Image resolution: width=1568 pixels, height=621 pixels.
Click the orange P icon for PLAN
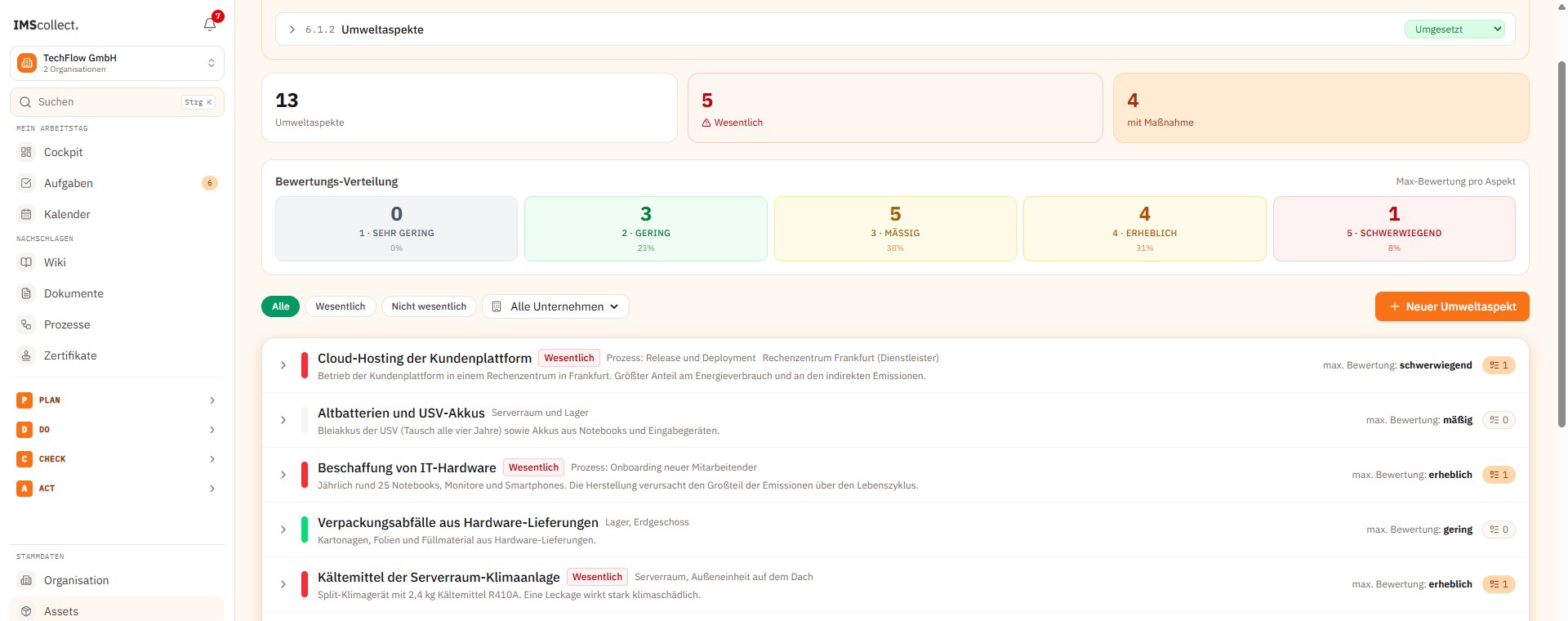tap(24, 400)
